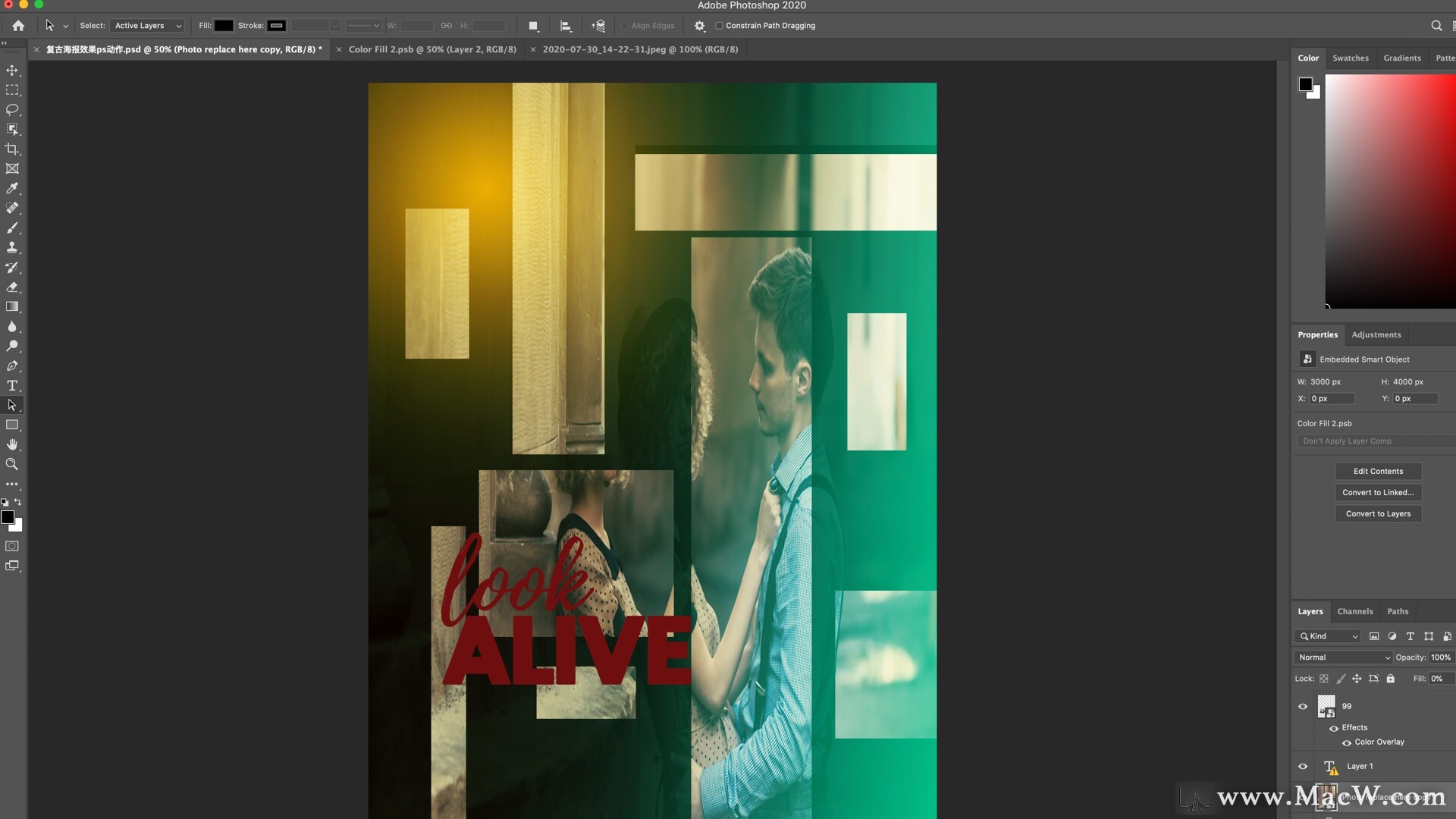Enable Constrain Path Dragging checkbox

[719, 26]
